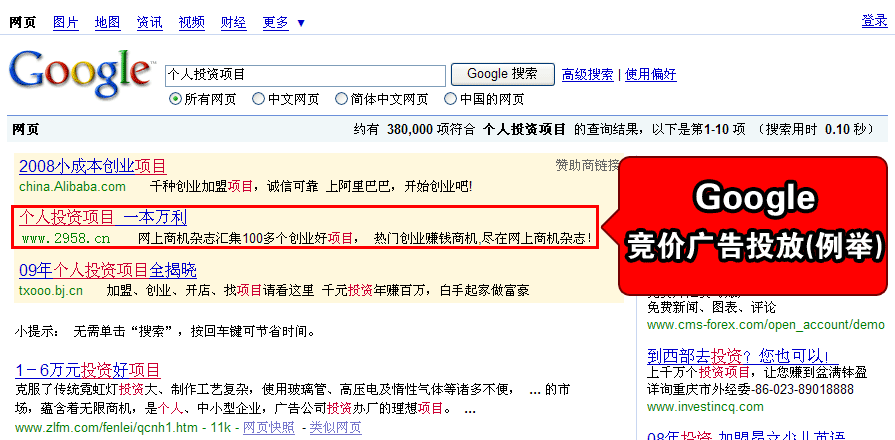Click the 登录 sign-in link
This screenshot has width=895, height=440.
coord(874,21)
